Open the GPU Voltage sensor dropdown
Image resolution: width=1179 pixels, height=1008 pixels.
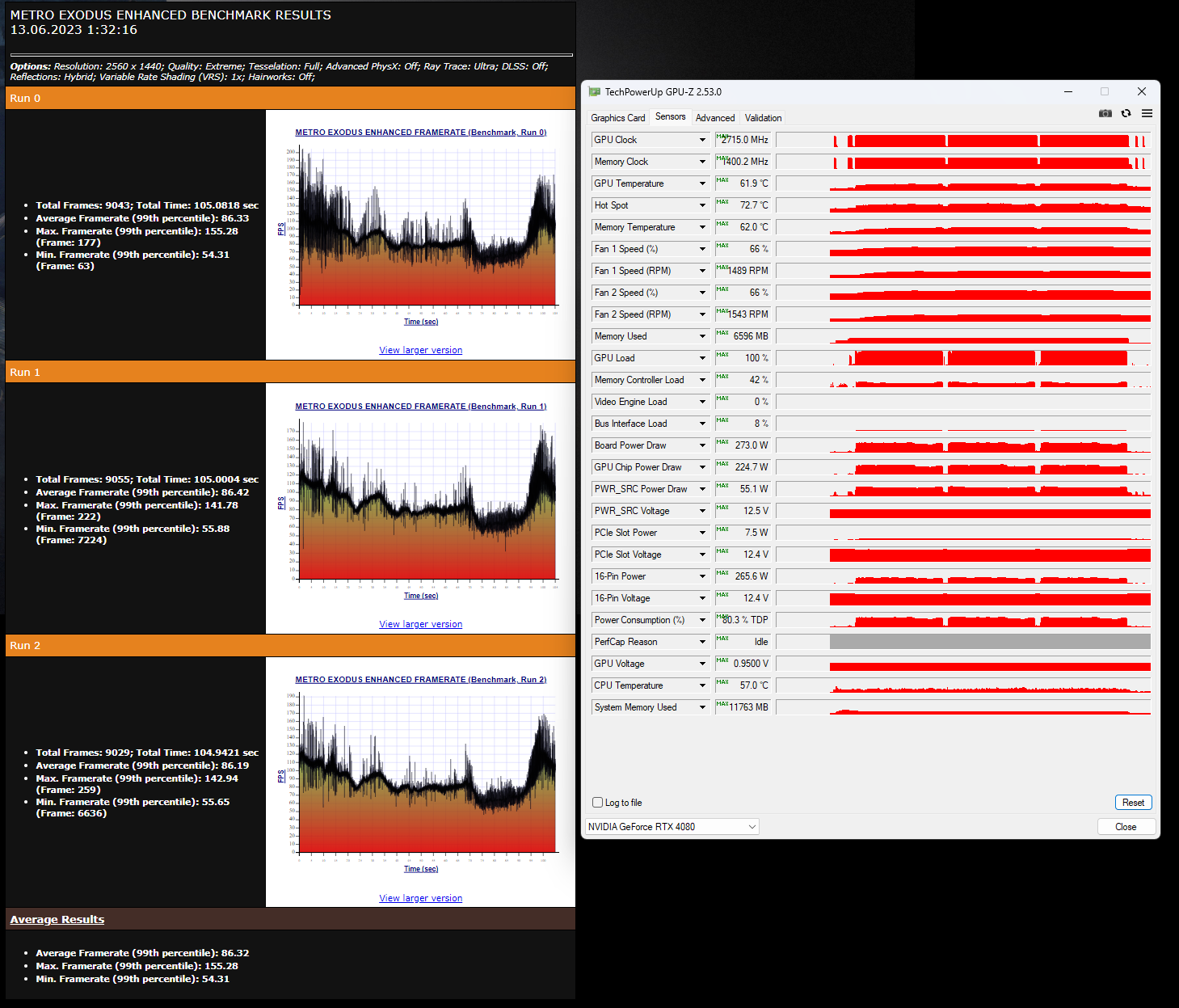click(702, 664)
